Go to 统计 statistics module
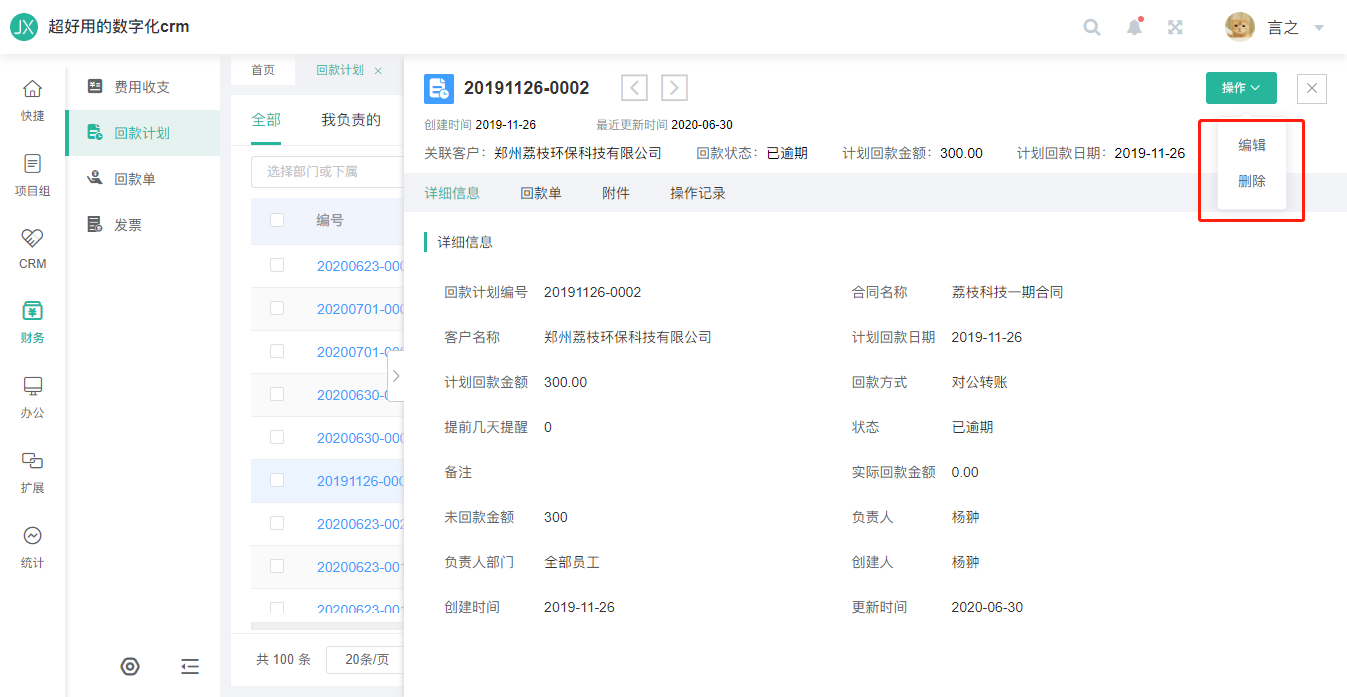The width and height of the screenshot is (1347, 697). coord(32,546)
